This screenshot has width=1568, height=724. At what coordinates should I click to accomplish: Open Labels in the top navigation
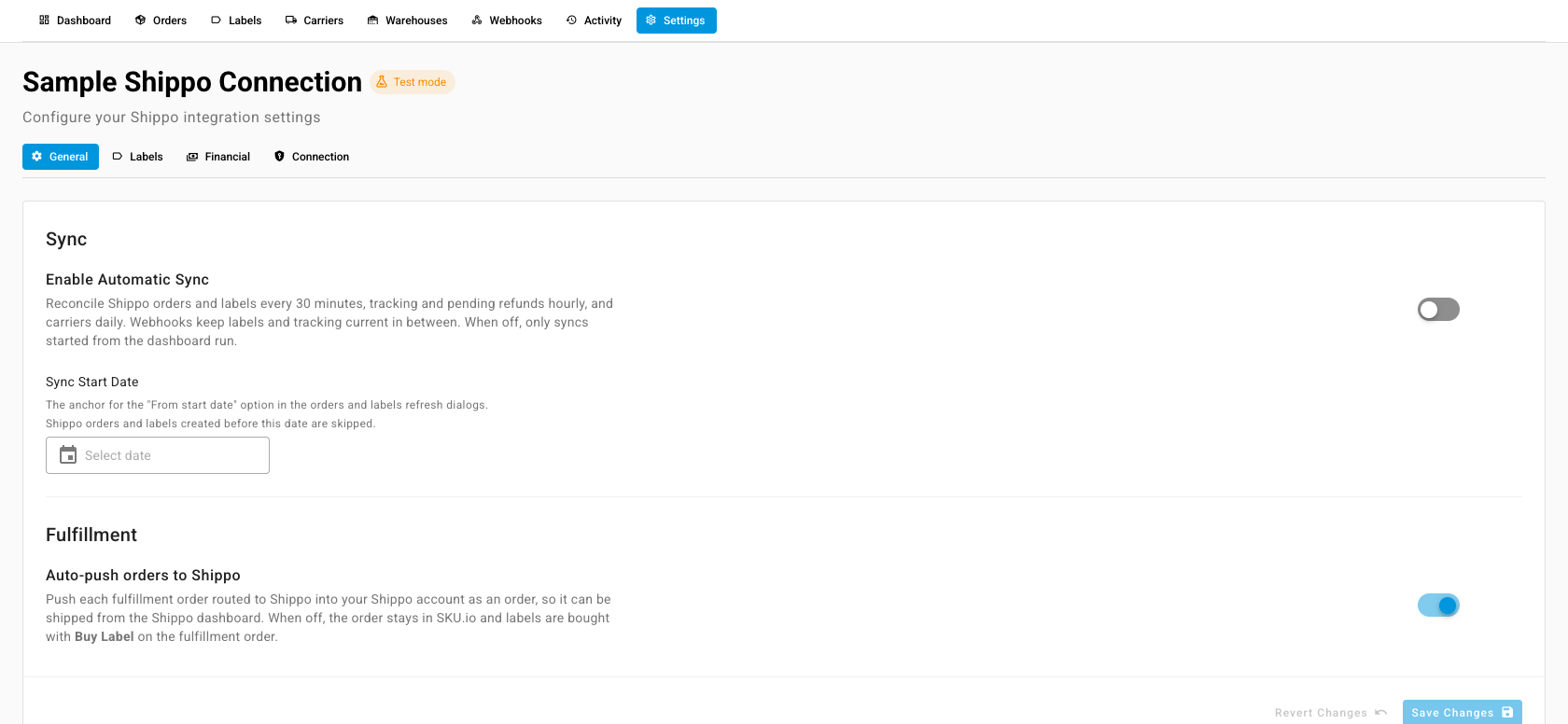click(236, 21)
